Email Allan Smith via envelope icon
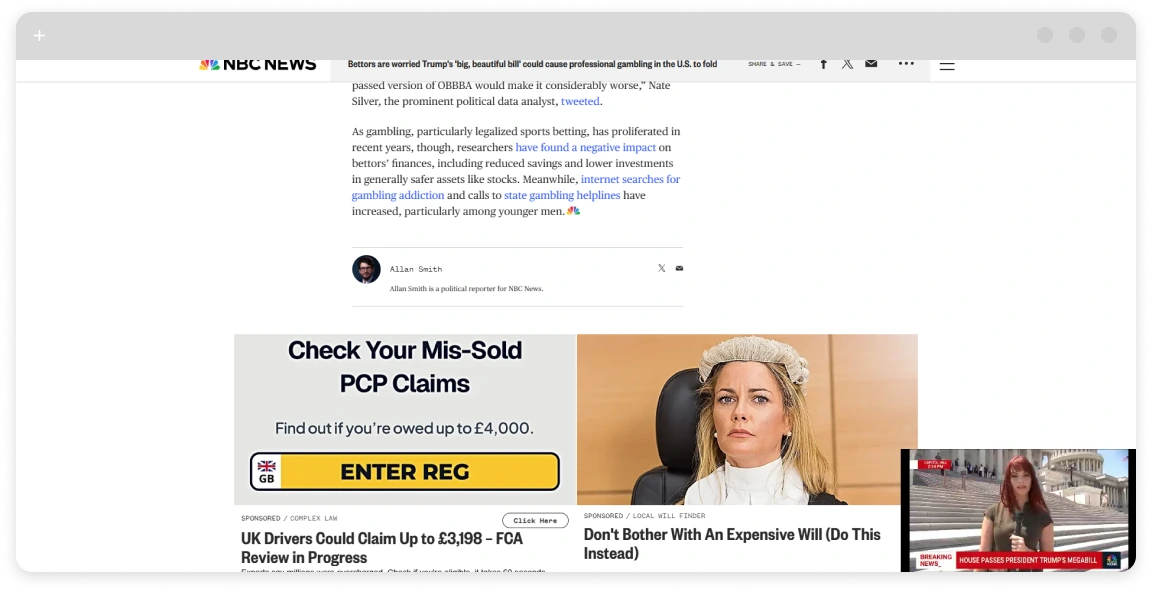The height and width of the screenshot is (592, 1152). pyautogui.click(x=679, y=268)
